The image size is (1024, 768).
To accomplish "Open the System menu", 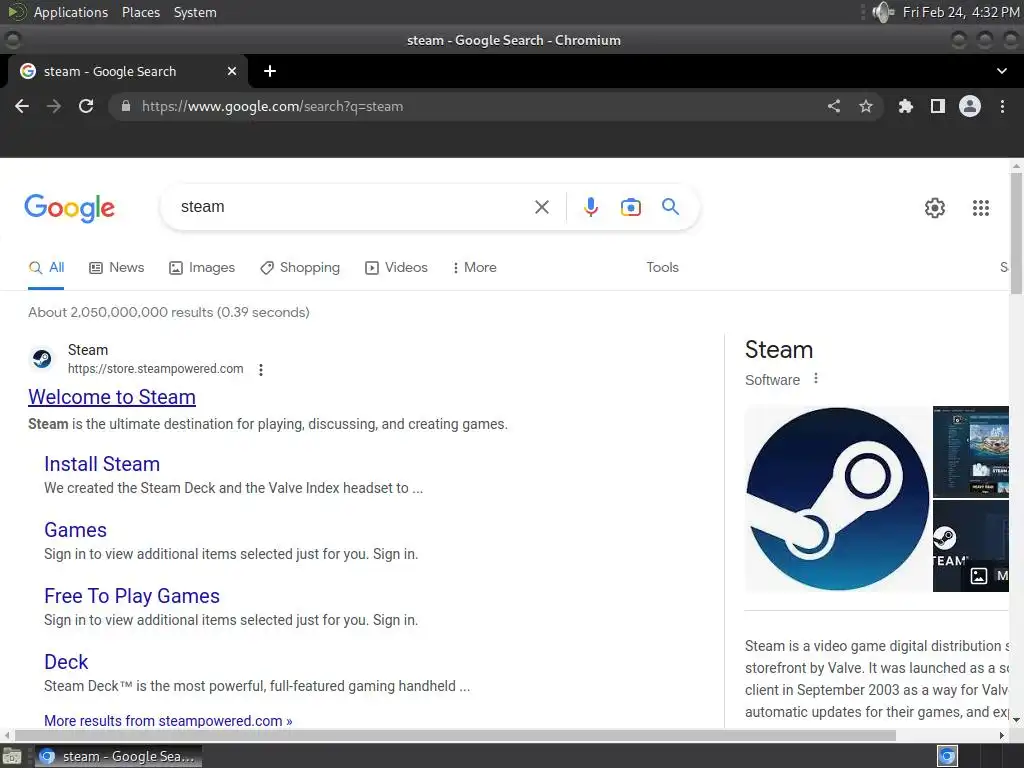I will coord(195,12).
